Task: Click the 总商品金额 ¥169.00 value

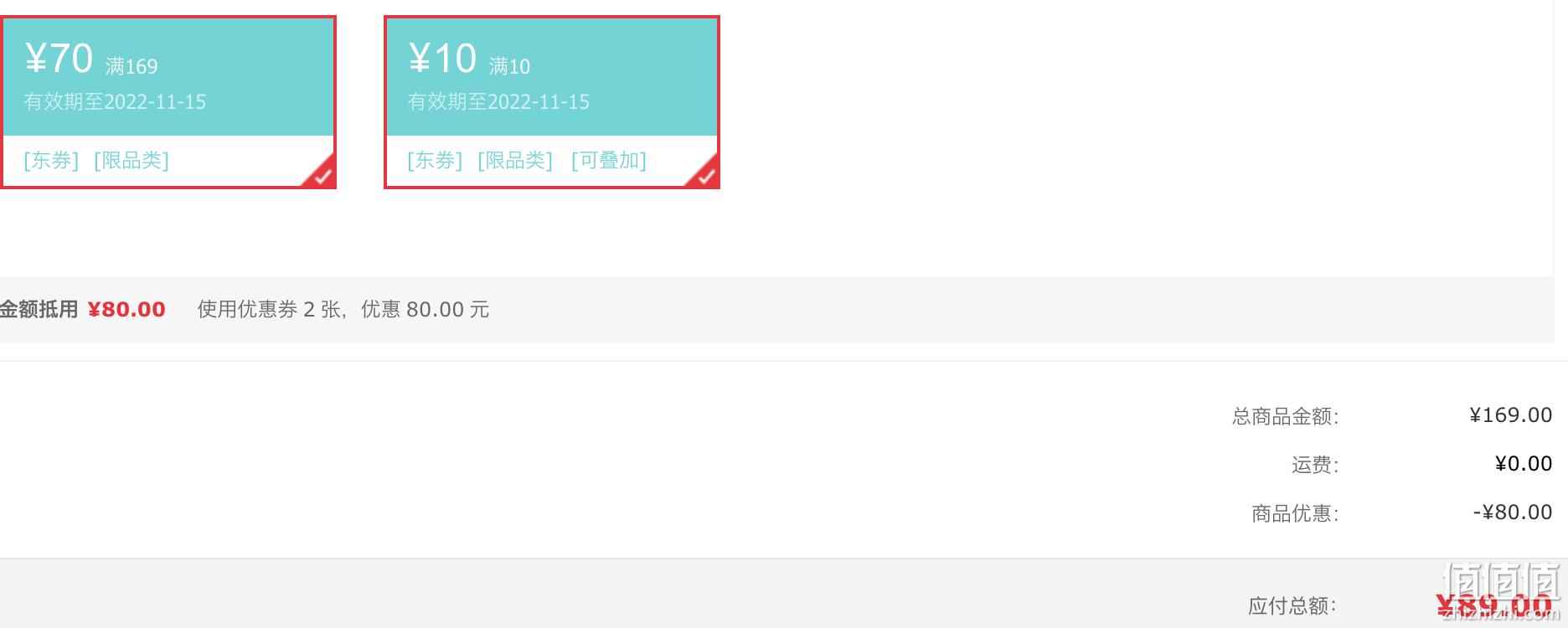Action: pos(1511,415)
